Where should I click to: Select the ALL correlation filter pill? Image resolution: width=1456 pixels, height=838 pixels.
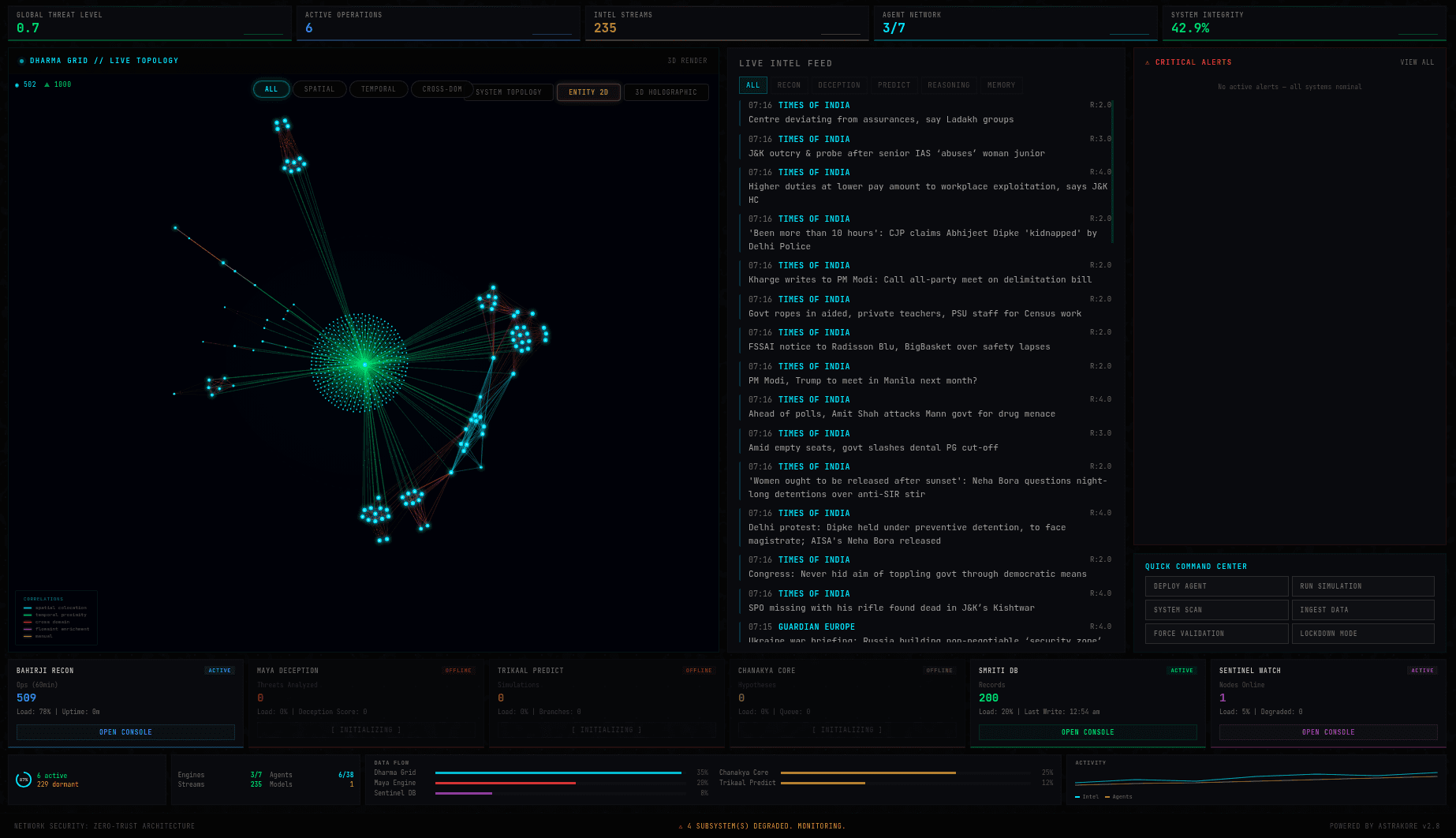271,89
